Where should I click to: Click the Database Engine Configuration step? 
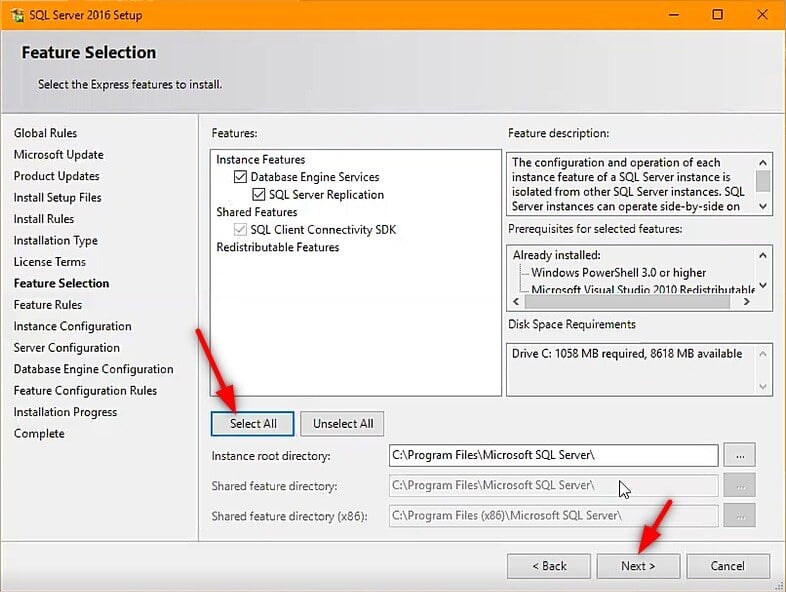93,369
